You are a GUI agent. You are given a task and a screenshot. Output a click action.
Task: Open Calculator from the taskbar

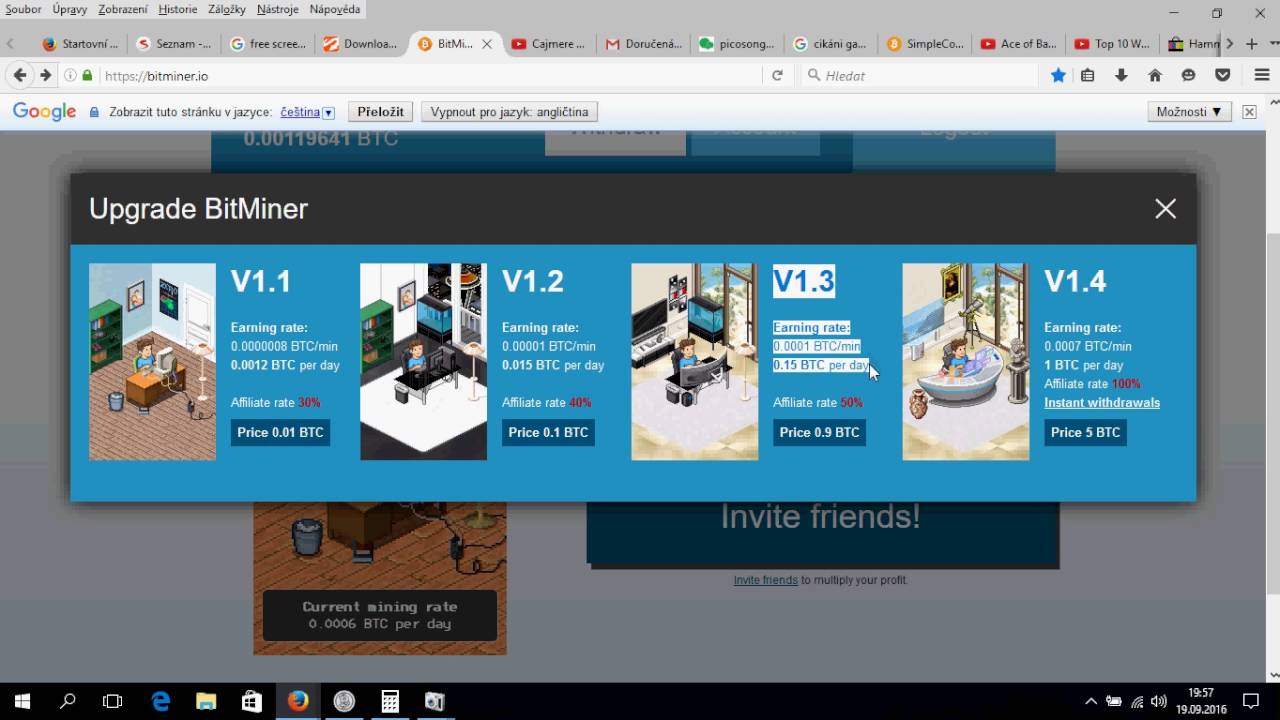point(390,701)
